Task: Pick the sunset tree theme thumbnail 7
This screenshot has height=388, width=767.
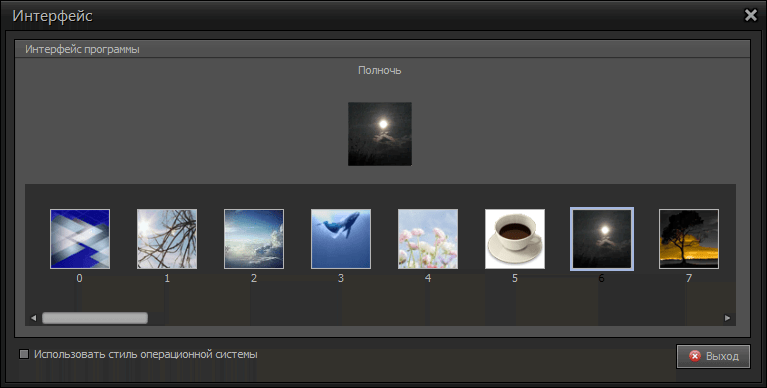Action: [689, 239]
